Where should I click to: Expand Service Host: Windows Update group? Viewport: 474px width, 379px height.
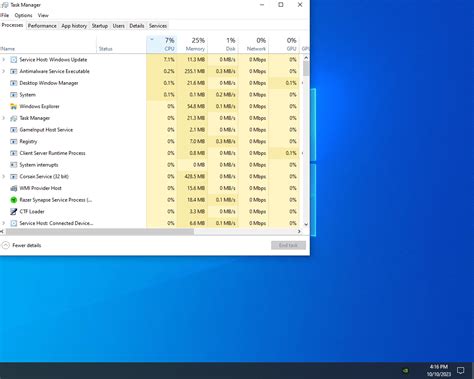(4, 60)
